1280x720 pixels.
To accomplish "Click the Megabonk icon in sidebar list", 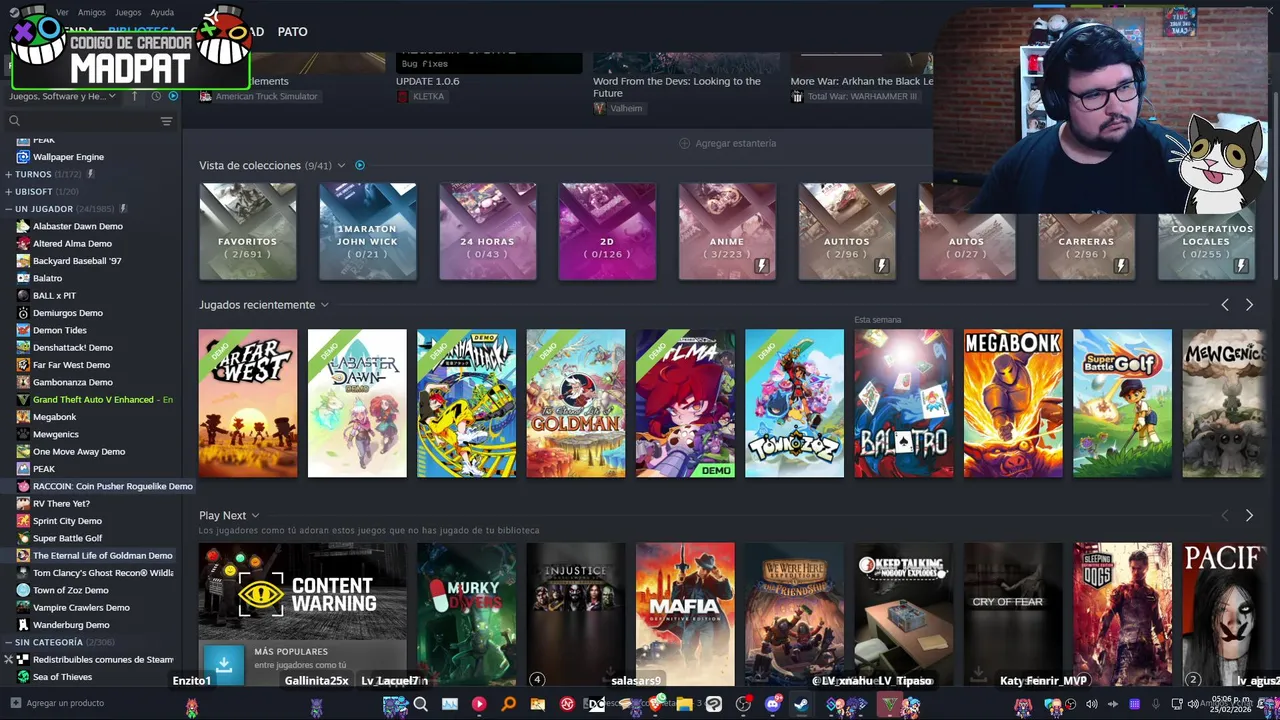I will pyautogui.click(x=23, y=417).
